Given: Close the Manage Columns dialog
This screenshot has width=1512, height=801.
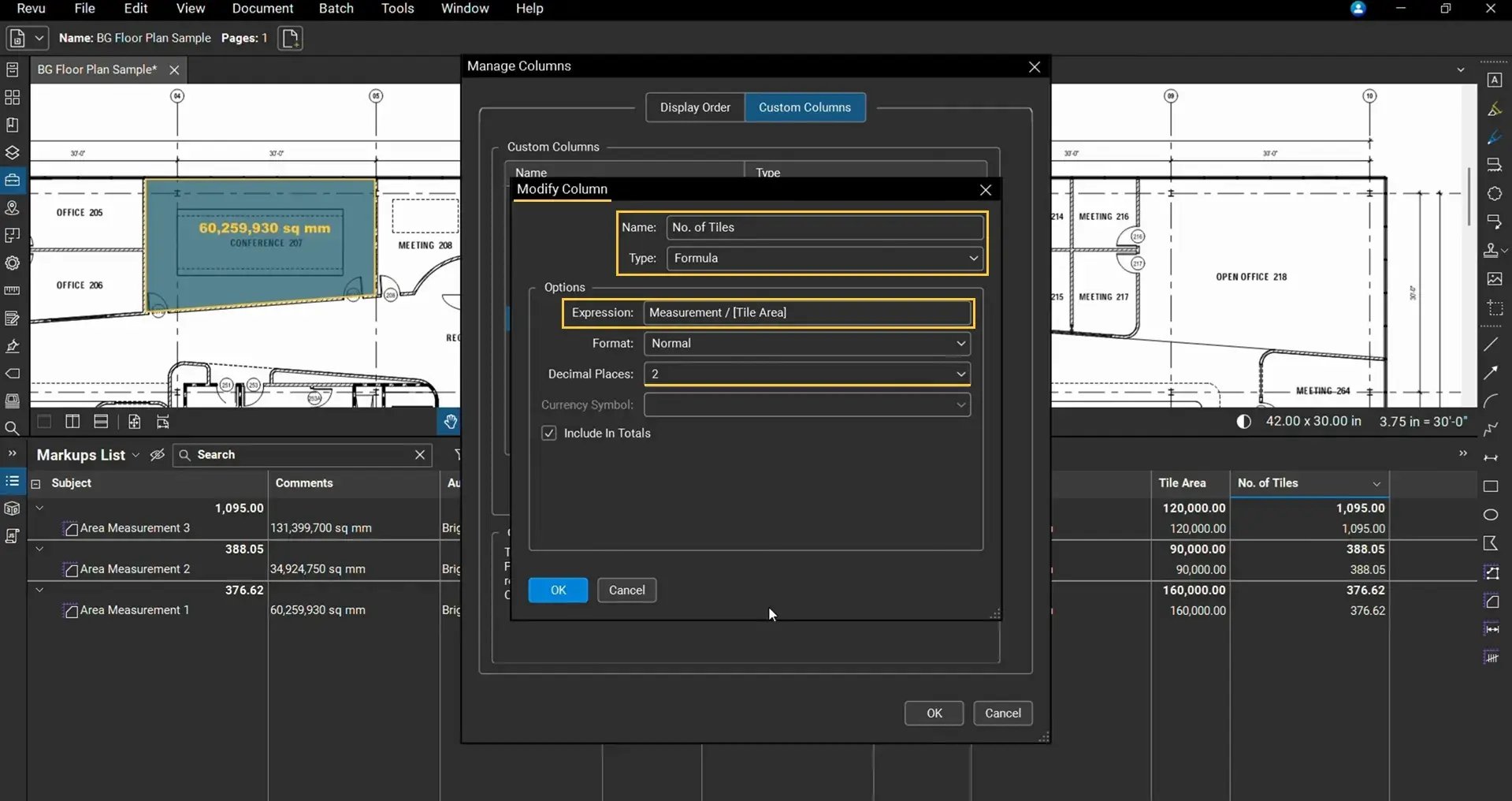Looking at the screenshot, I should click(1035, 67).
